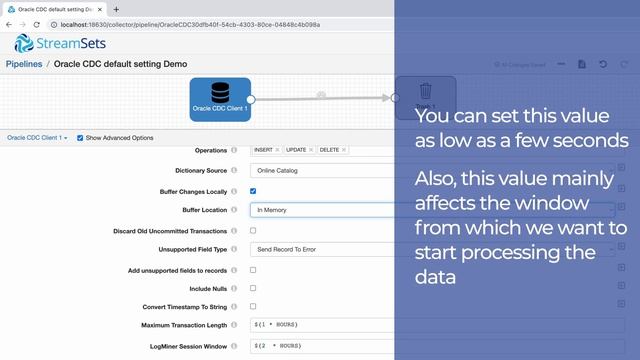Click the StreamSets logo
The width and height of the screenshot is (640, 360).
60,43
